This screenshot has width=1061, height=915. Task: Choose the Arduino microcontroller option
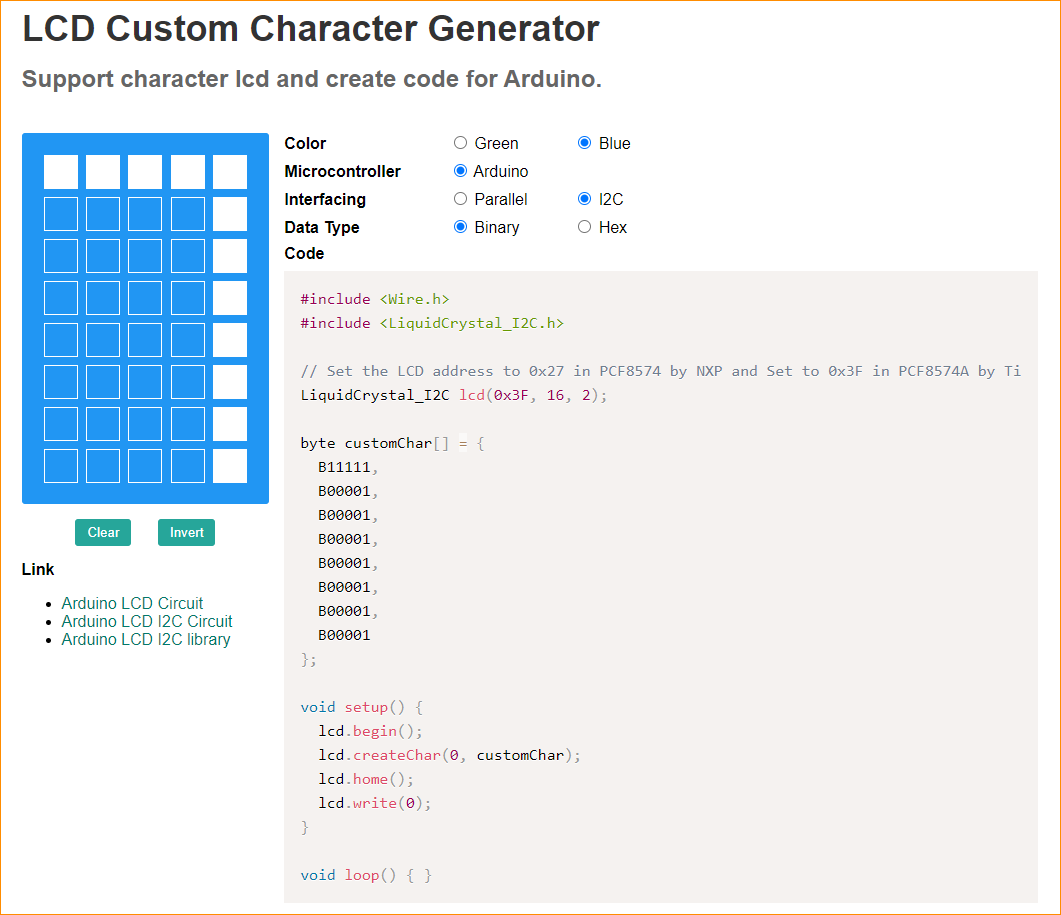461,171
